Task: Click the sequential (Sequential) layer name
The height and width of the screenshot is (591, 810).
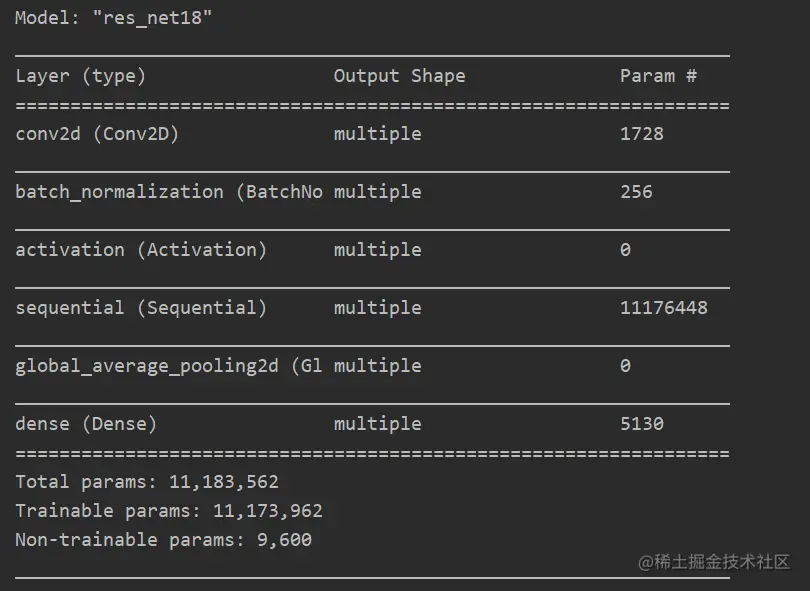Action: coord(141,308)
